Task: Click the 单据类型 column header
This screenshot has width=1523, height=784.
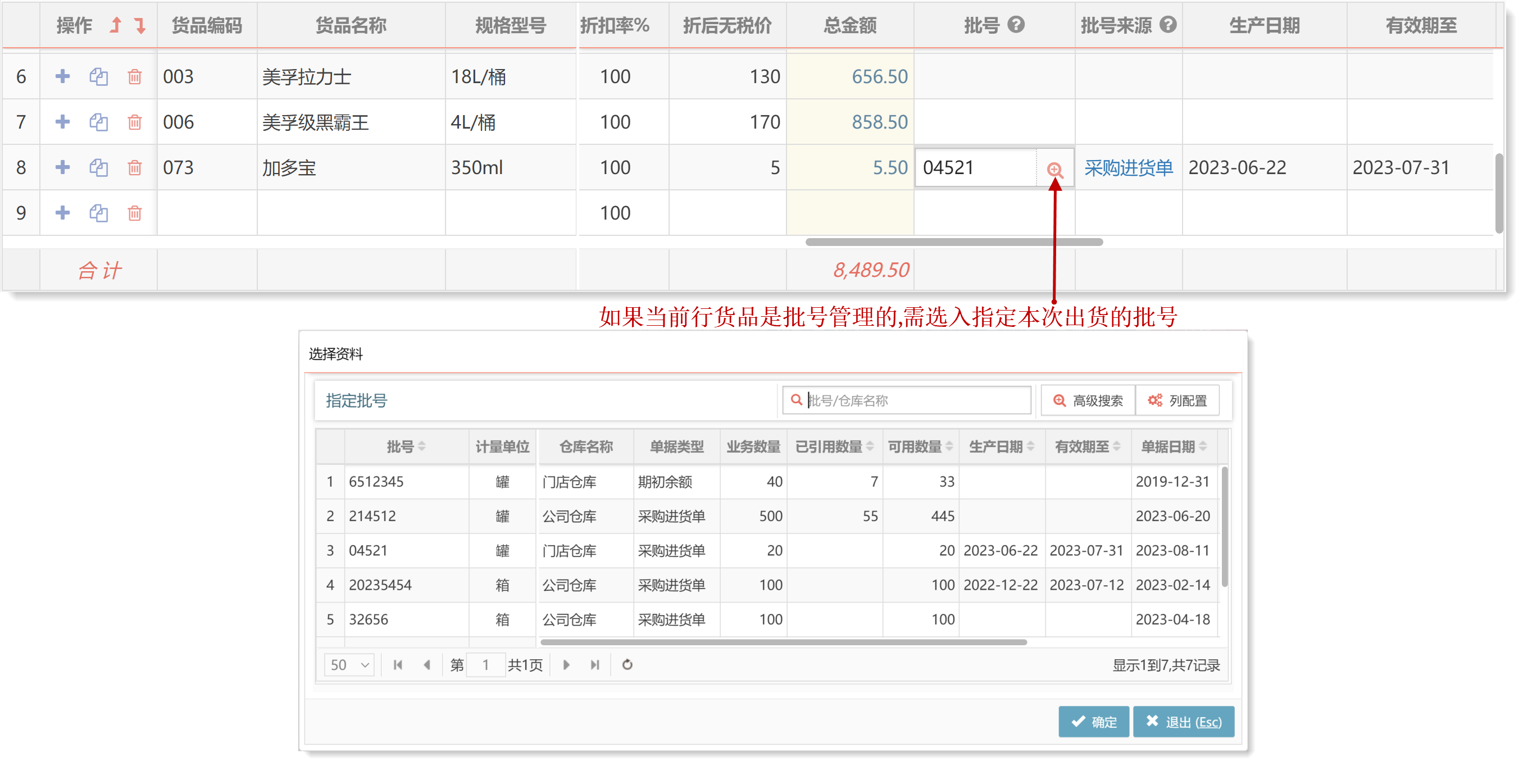Action: [x=677, y=446]
